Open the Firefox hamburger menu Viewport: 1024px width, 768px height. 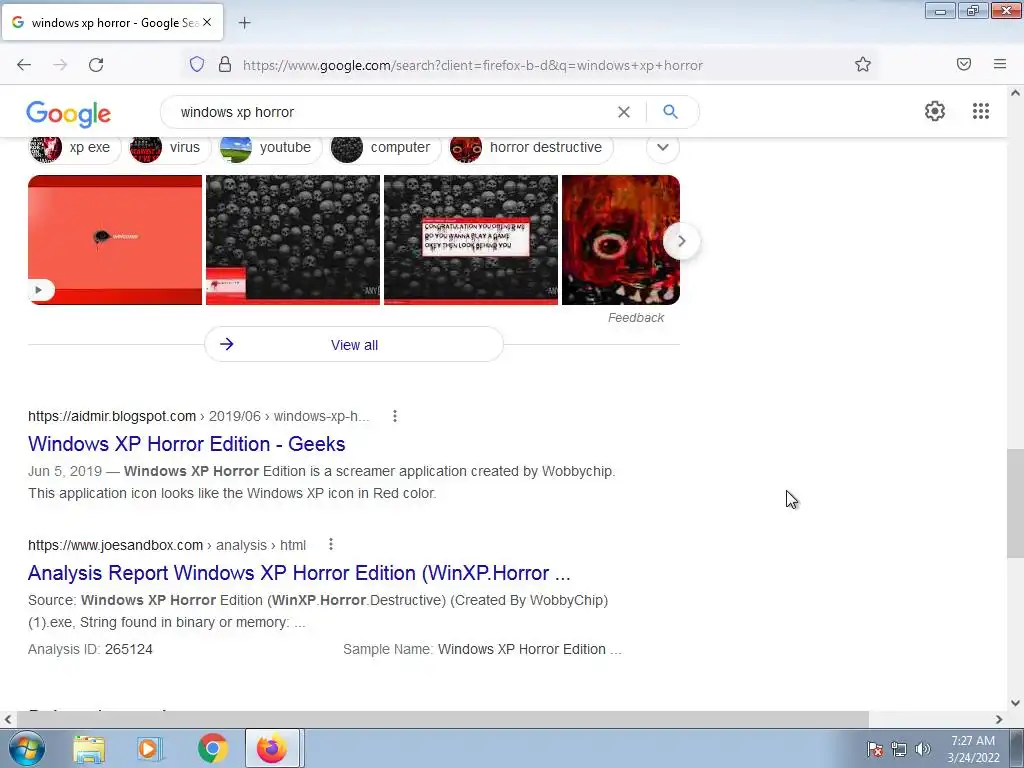click(x=1000, y=64)
